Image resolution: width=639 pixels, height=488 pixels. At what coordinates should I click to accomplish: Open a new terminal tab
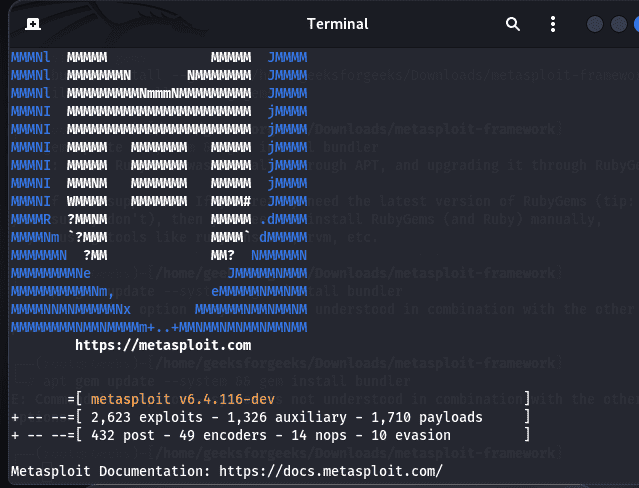[33, 24]
